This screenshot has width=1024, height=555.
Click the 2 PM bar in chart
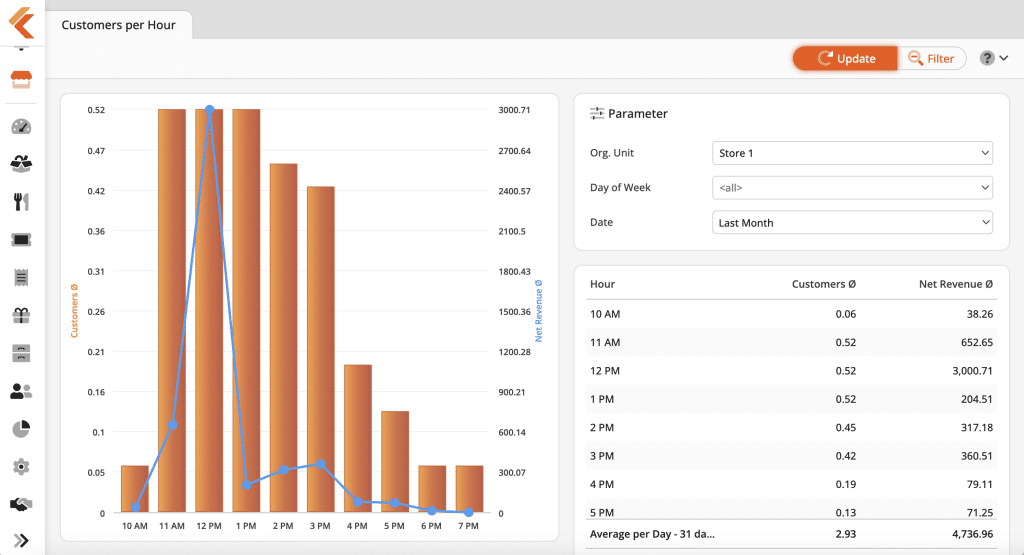[x=283, y=338]
